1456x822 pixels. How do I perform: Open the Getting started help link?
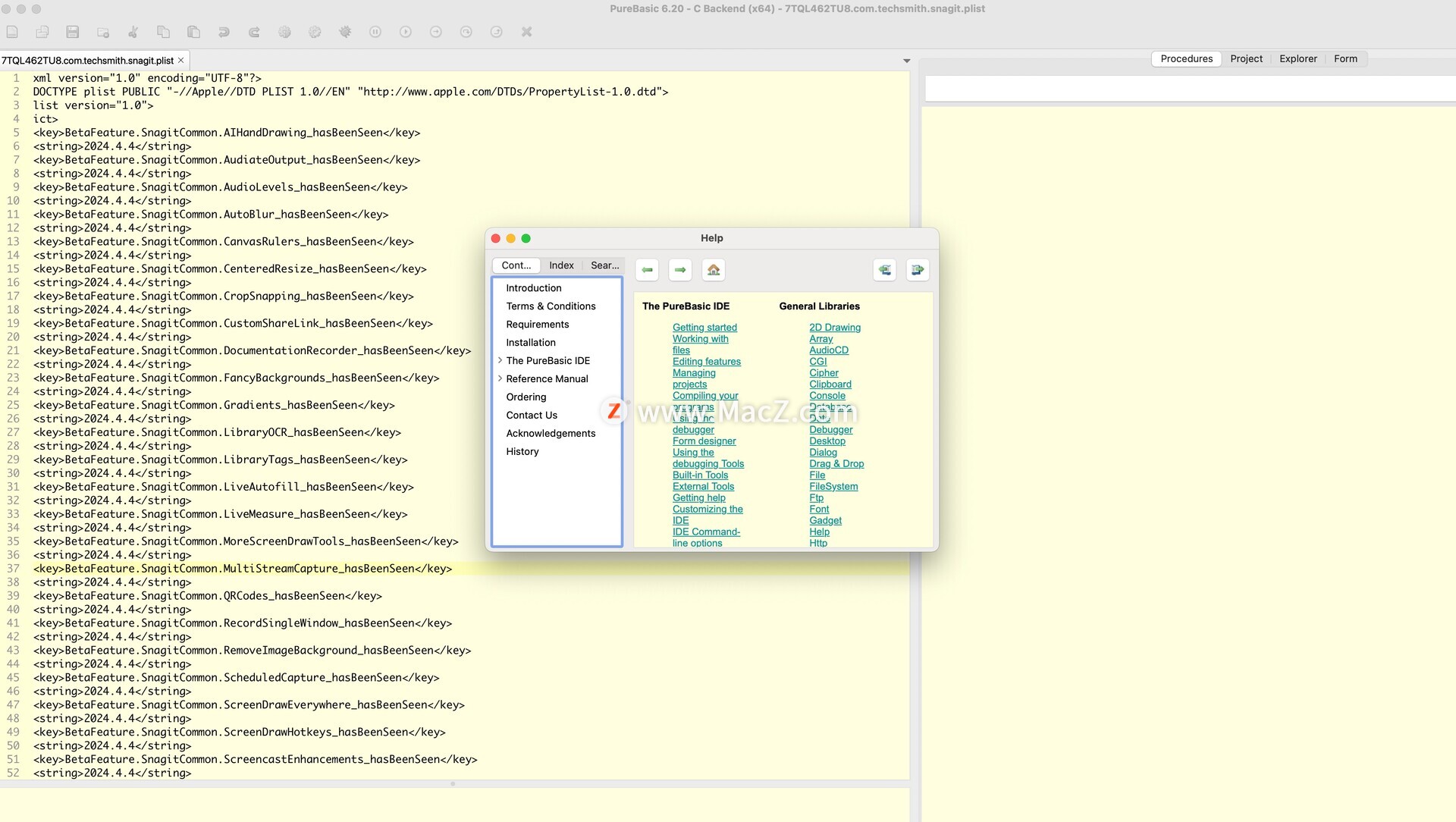coord(704,328)
